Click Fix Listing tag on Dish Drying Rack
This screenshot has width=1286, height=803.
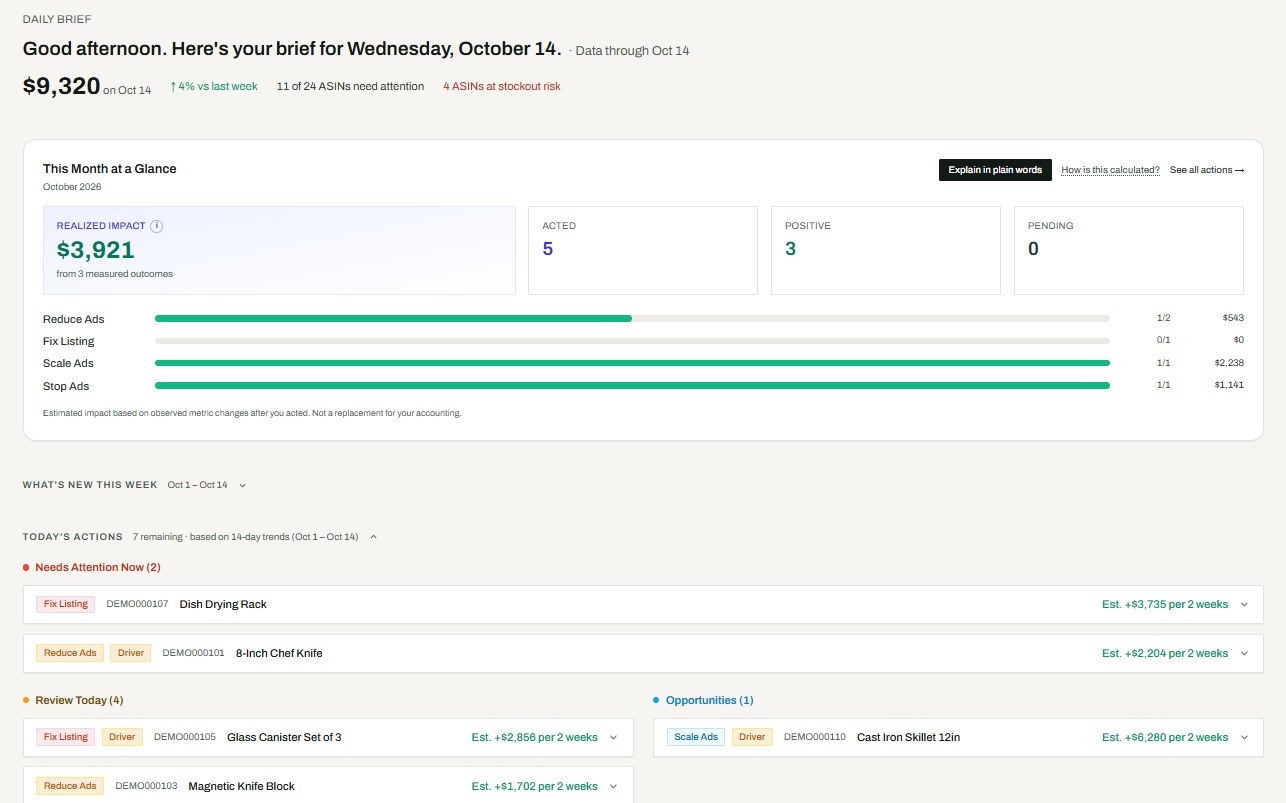(x=66, y=604)
